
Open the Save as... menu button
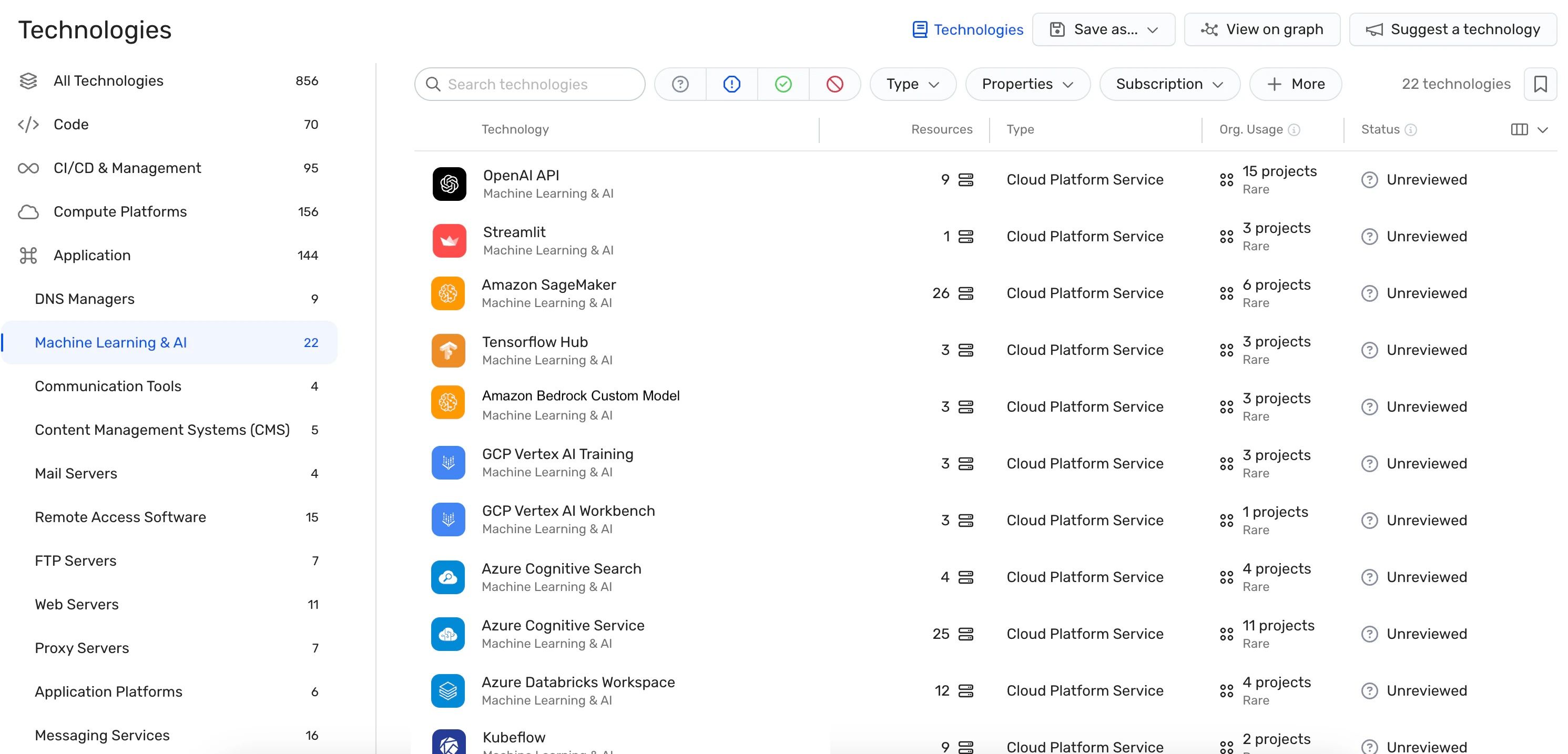pyautogui.click(x=1104, y=29)
